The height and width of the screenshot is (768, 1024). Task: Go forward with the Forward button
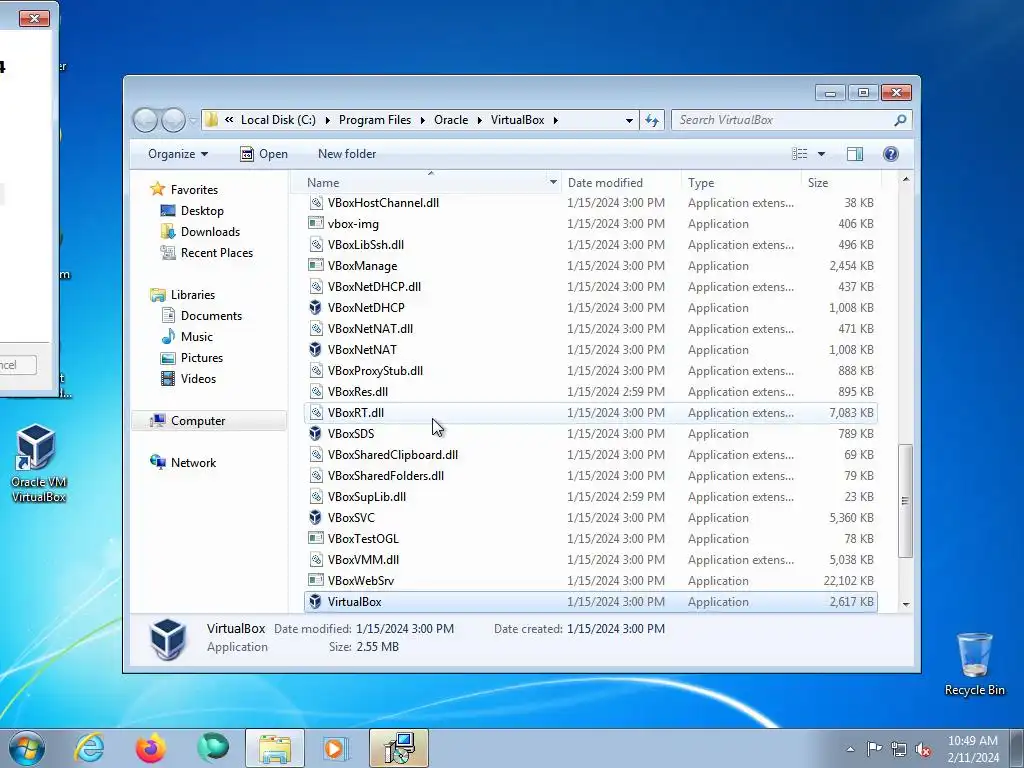(173, 120)
